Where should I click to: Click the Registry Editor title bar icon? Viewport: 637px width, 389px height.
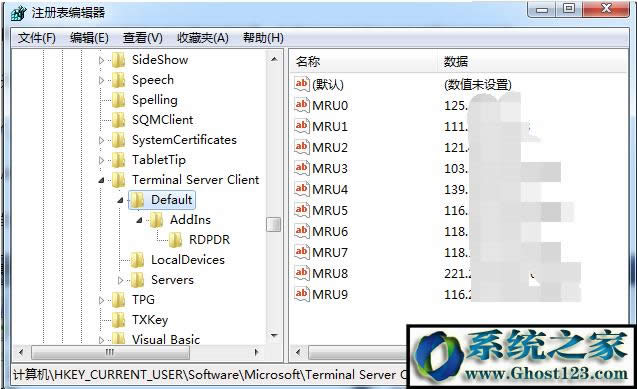click(x=19, y=13)
